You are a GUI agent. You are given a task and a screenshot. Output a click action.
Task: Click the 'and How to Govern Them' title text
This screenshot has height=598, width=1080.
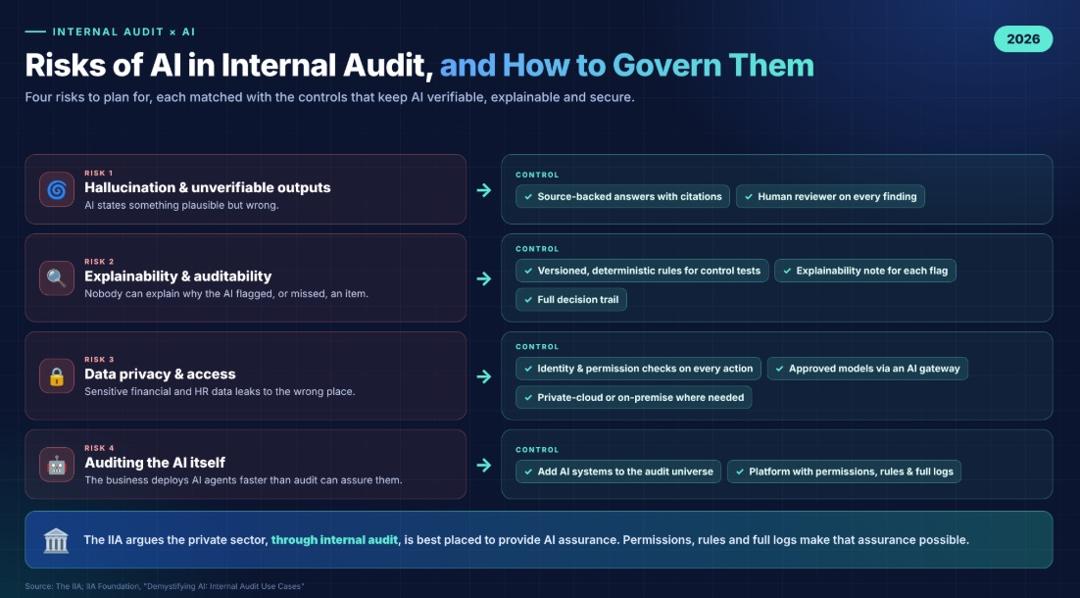pos(627,65)
